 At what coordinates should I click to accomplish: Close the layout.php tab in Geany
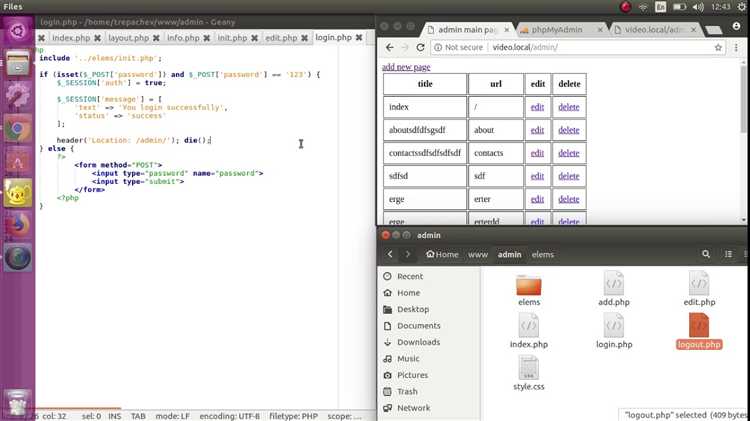point(156,38)
